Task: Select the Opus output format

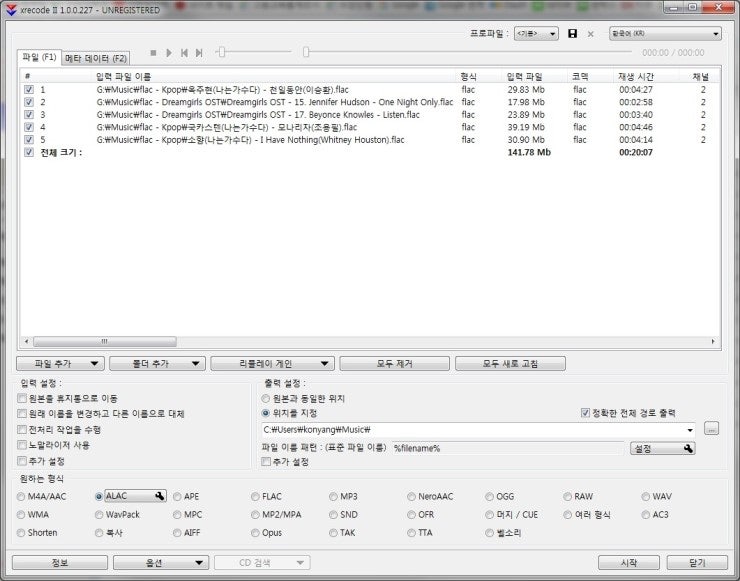Action: (267, 533)
